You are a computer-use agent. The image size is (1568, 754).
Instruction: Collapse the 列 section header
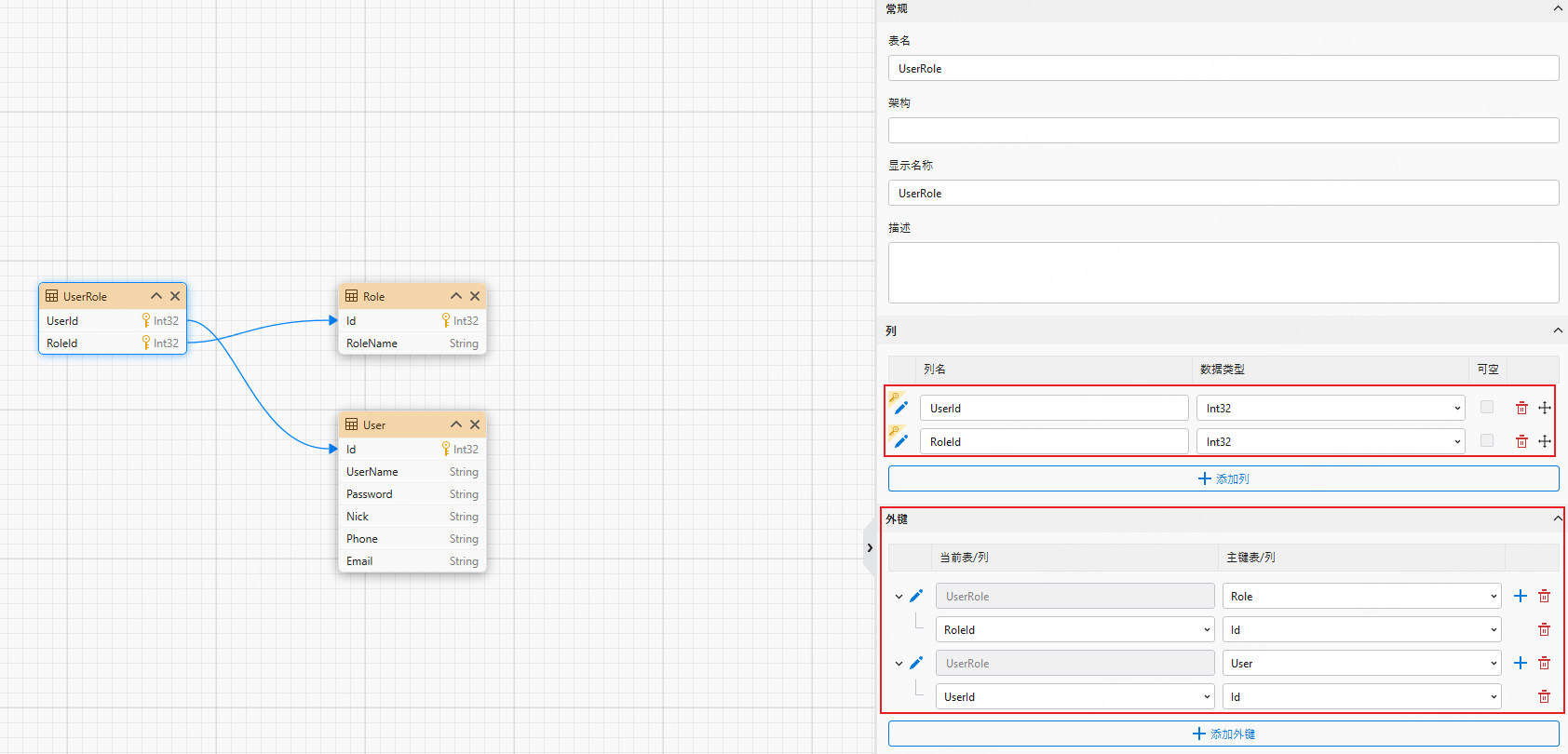pos(1558,330)
